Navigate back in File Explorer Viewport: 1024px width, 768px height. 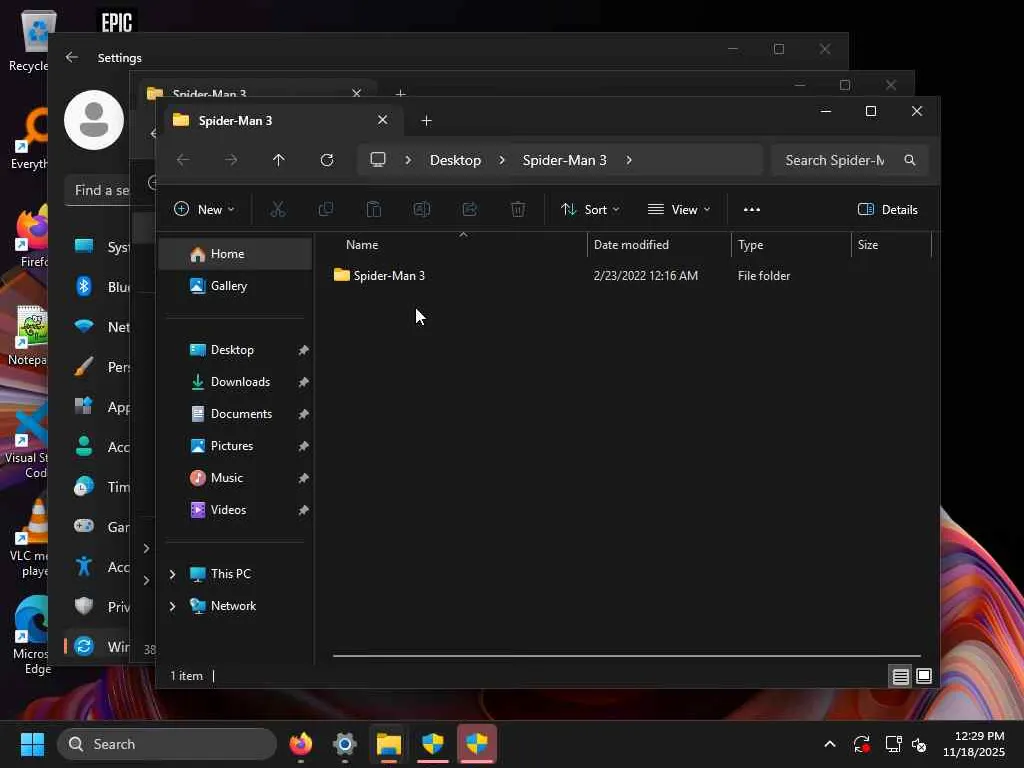184,160
